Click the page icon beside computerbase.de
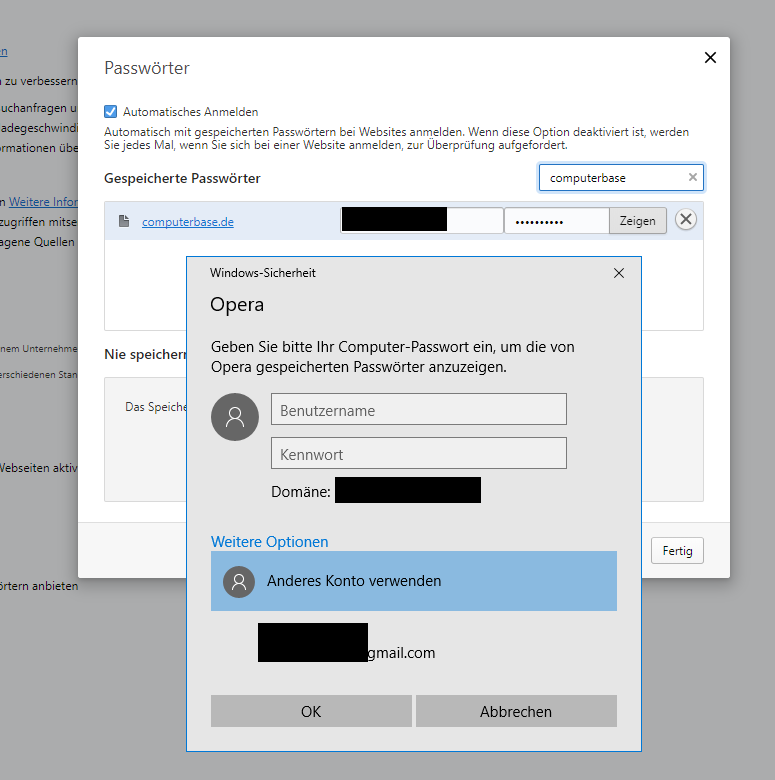 (x=124, y=221)
